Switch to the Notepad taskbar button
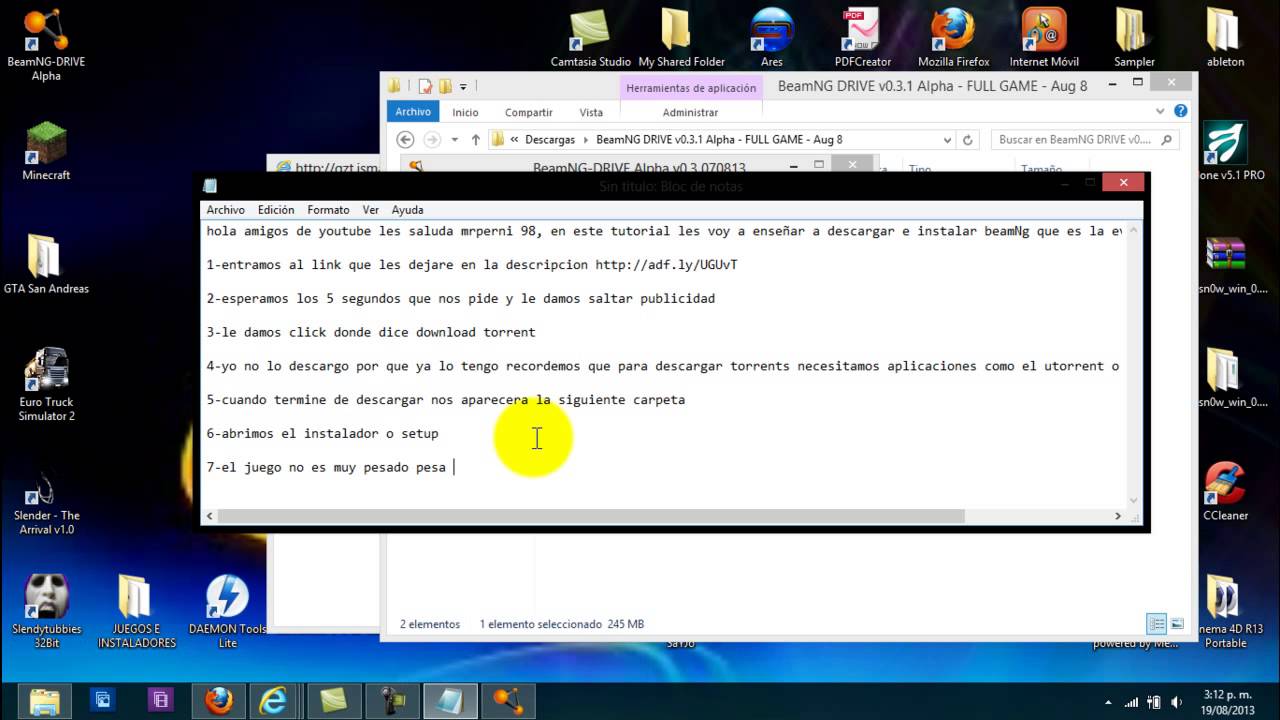The width and height of the screenshot is (1280, 720). pyautogui.click(x=449, y=699)
